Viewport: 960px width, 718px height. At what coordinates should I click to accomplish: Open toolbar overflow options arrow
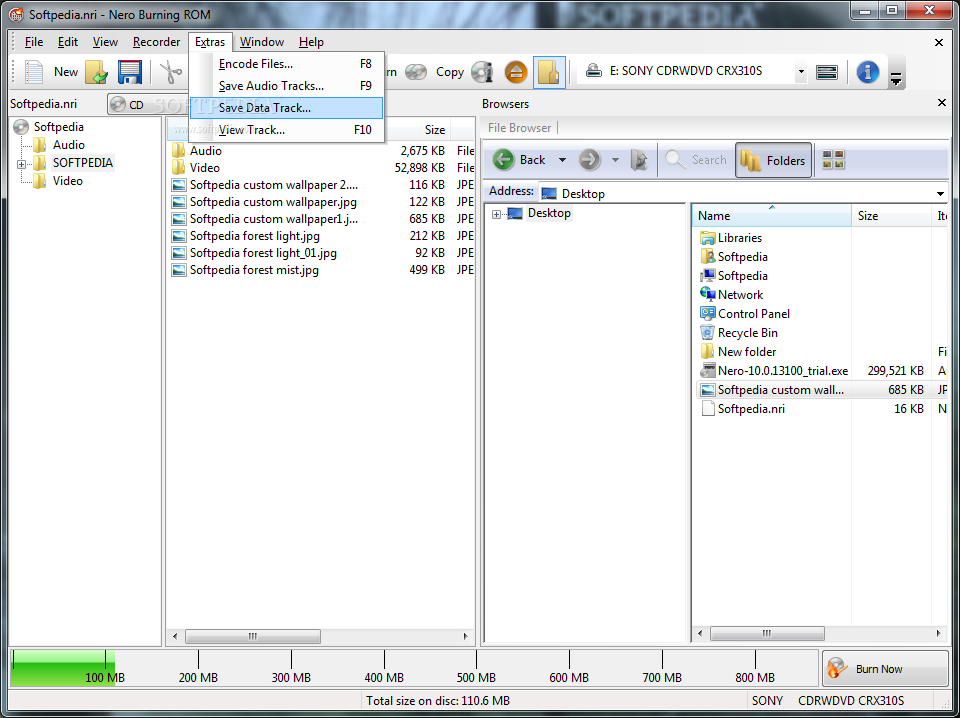(896, 78)
